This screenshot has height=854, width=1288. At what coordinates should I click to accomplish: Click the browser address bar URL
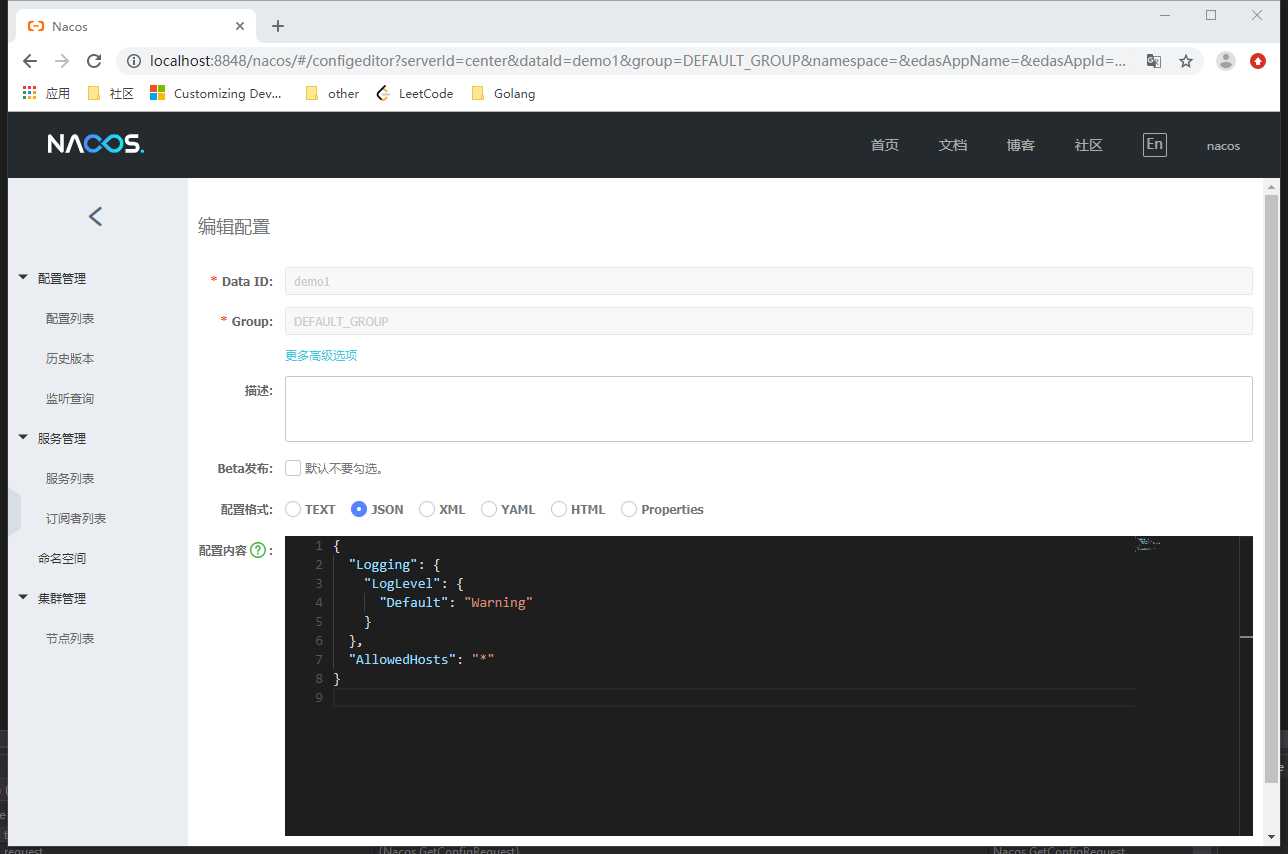638,61
